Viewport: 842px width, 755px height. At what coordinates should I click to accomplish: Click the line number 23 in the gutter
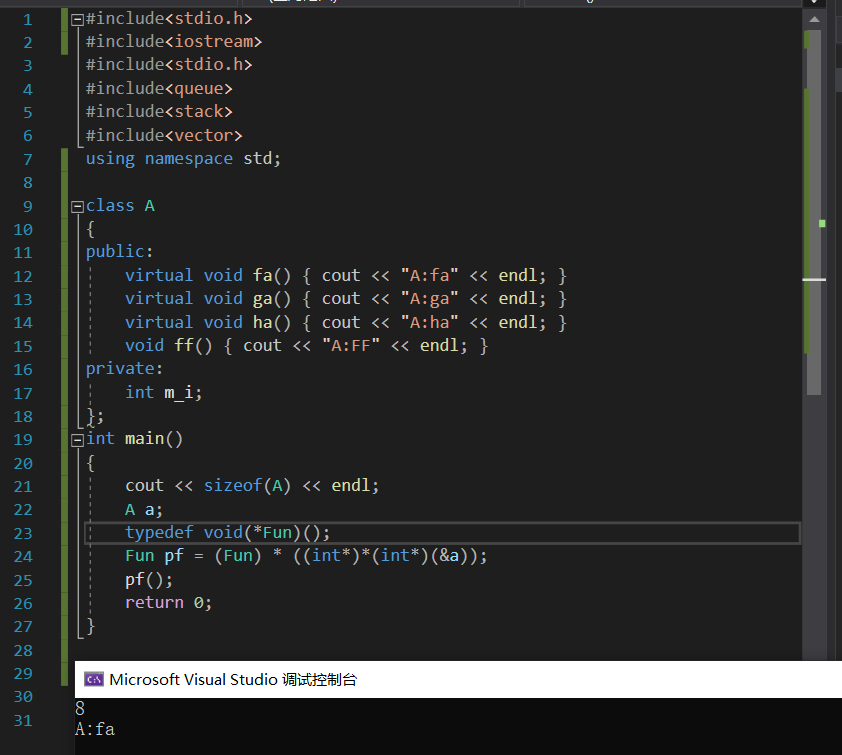[23, 533]
